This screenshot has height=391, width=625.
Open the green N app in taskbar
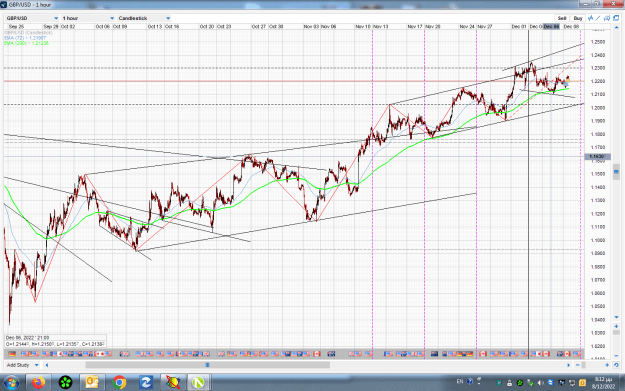coord(198,383)
